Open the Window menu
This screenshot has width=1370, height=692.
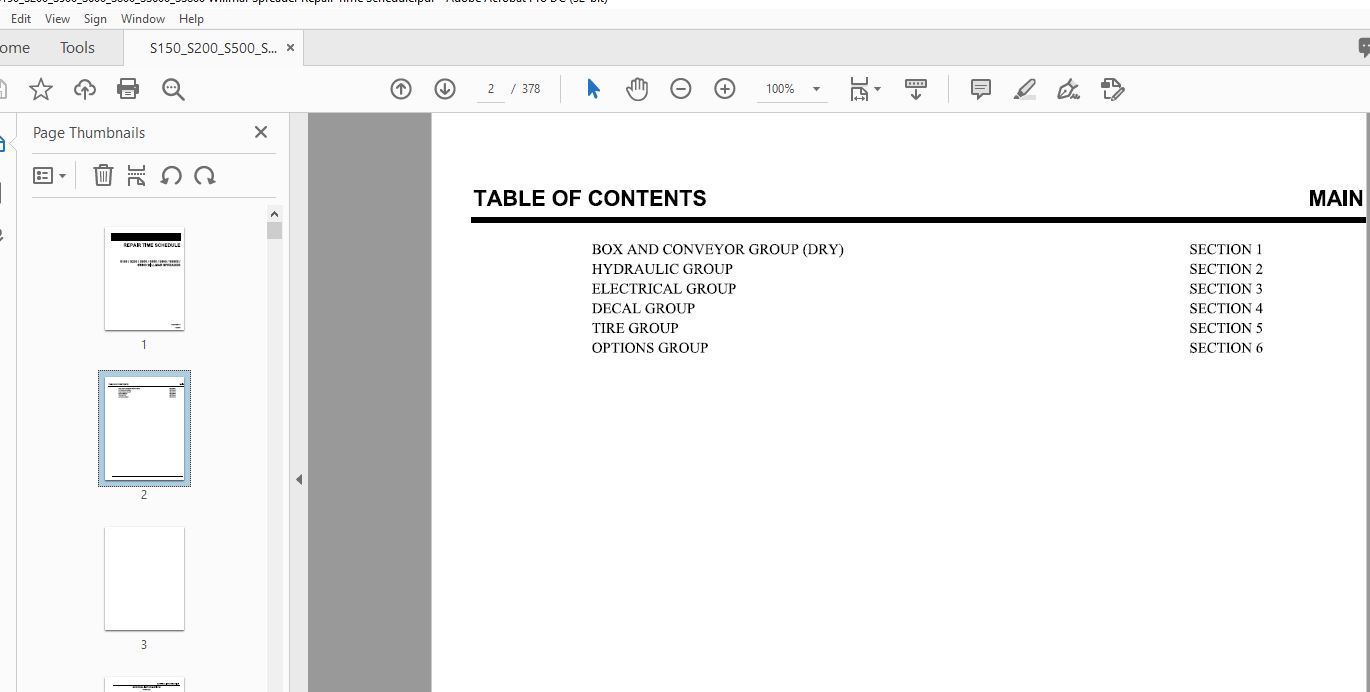point(143,19)
